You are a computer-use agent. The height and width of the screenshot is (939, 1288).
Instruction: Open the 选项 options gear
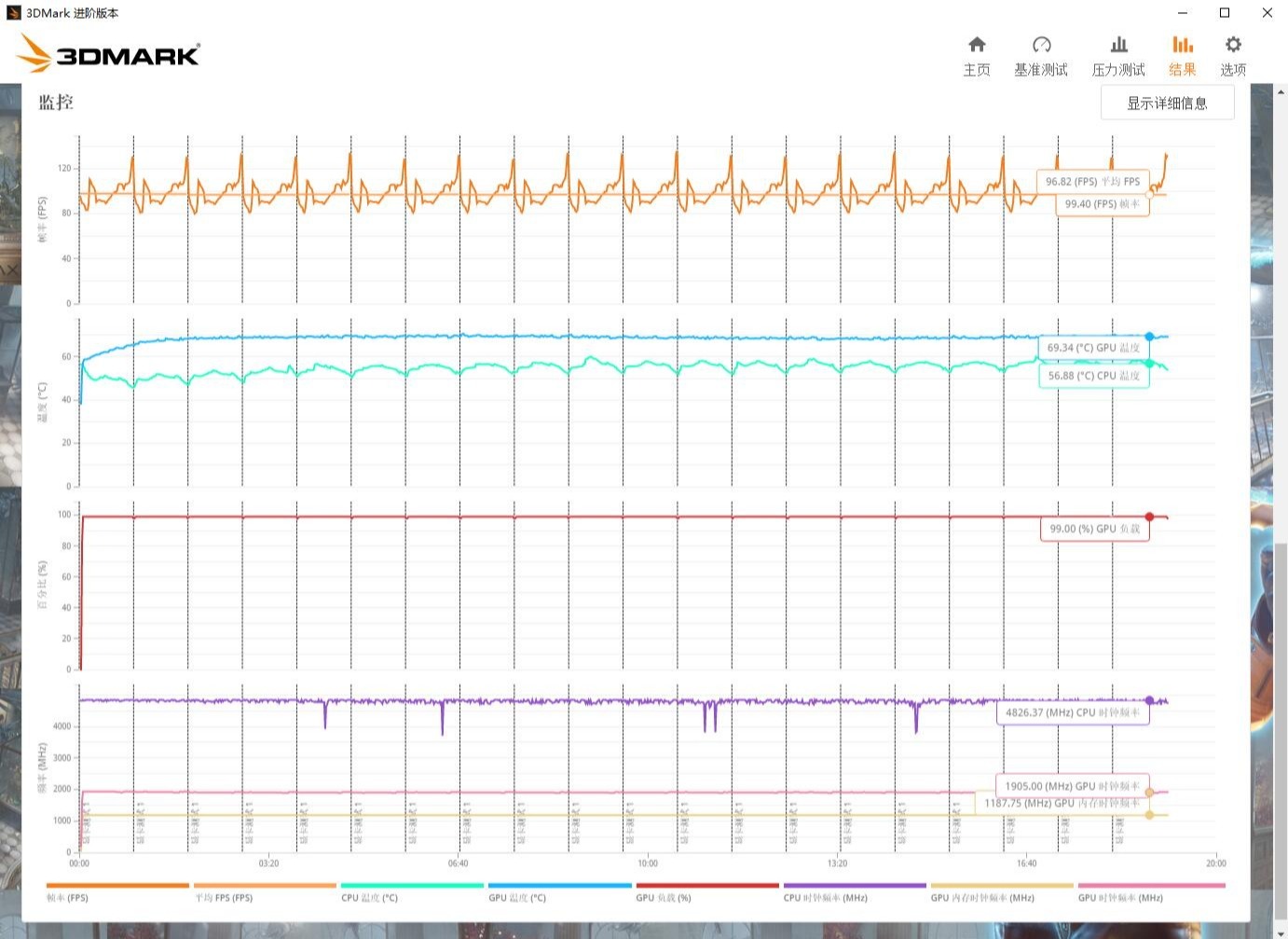(1233, 56)
